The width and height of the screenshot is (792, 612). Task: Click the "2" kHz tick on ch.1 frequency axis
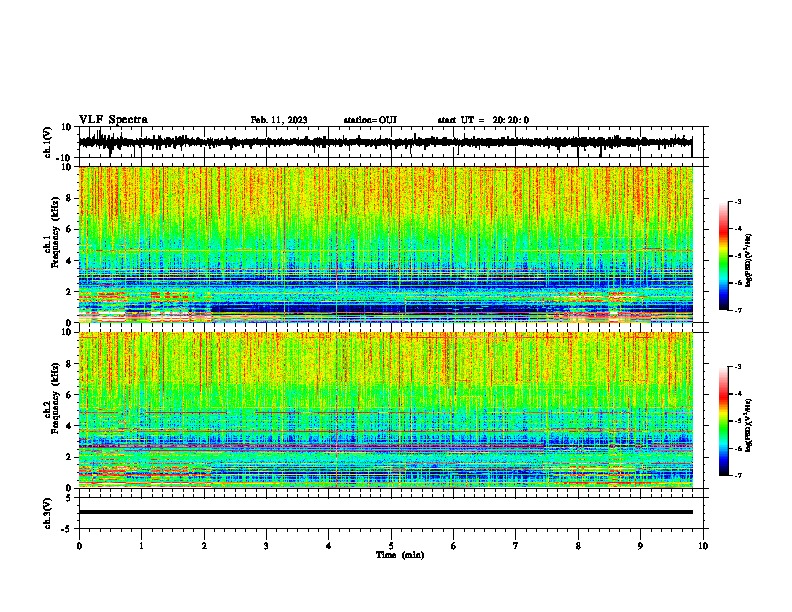(x=69, y=292)
